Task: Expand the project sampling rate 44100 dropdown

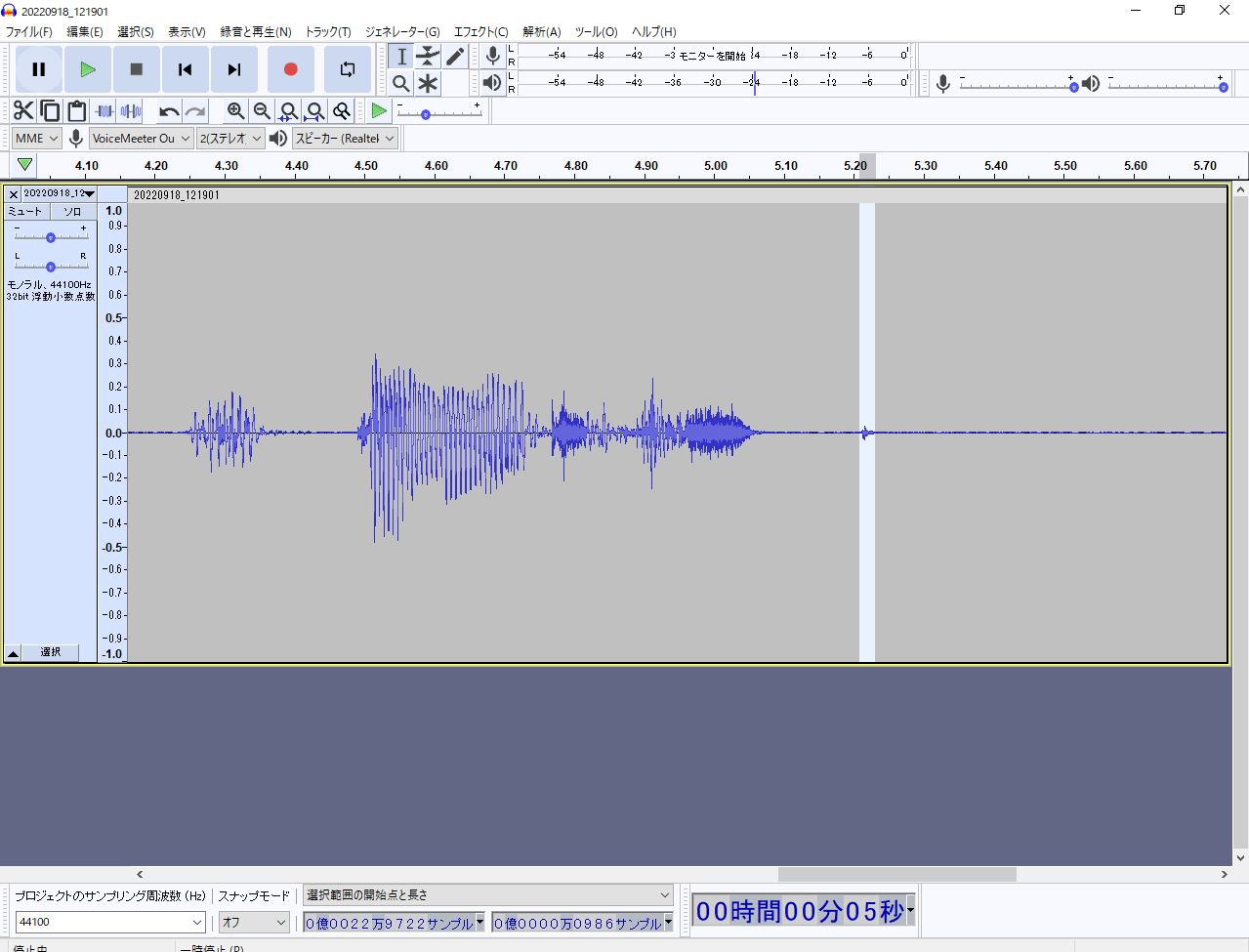Action: pos(197,922)
